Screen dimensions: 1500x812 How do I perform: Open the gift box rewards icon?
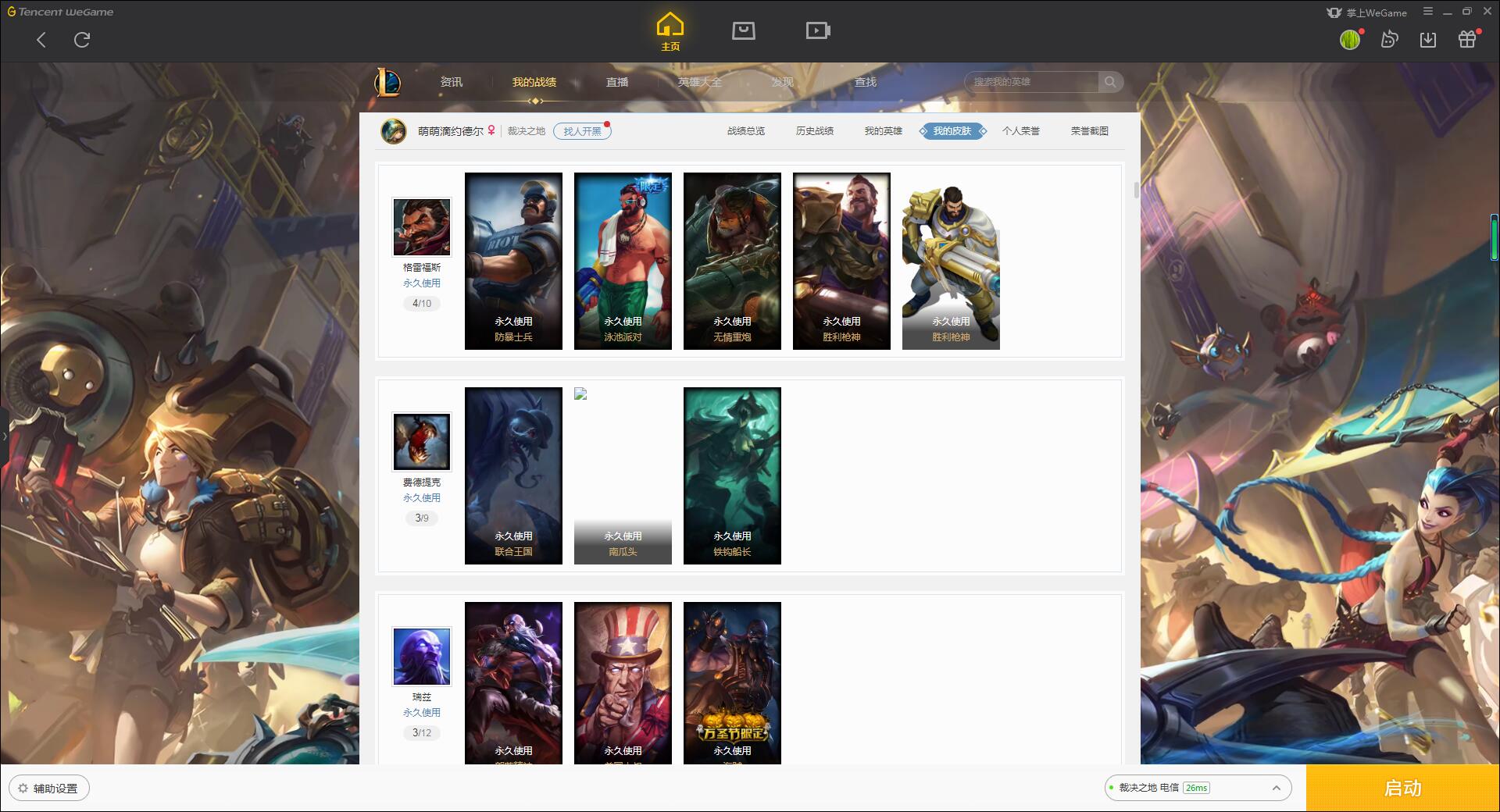[x=1467, y=39]
